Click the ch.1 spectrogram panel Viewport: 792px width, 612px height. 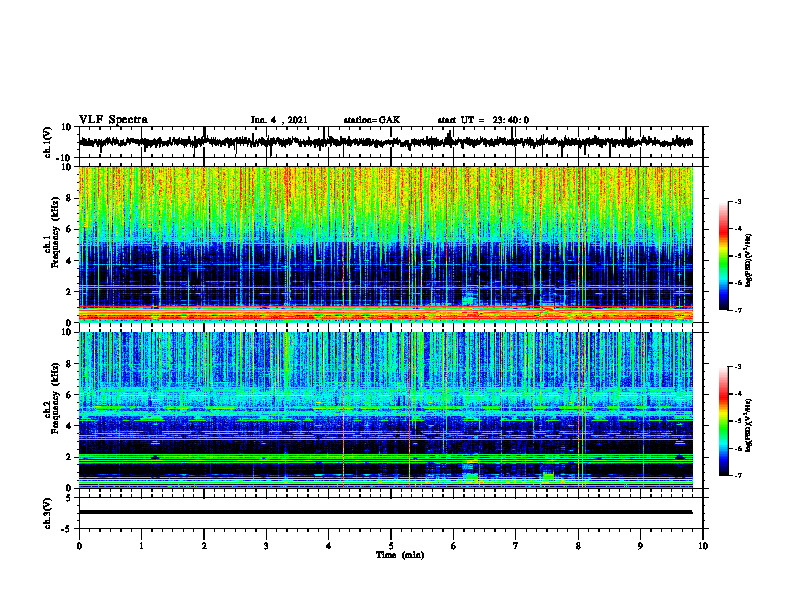[385, 244]
